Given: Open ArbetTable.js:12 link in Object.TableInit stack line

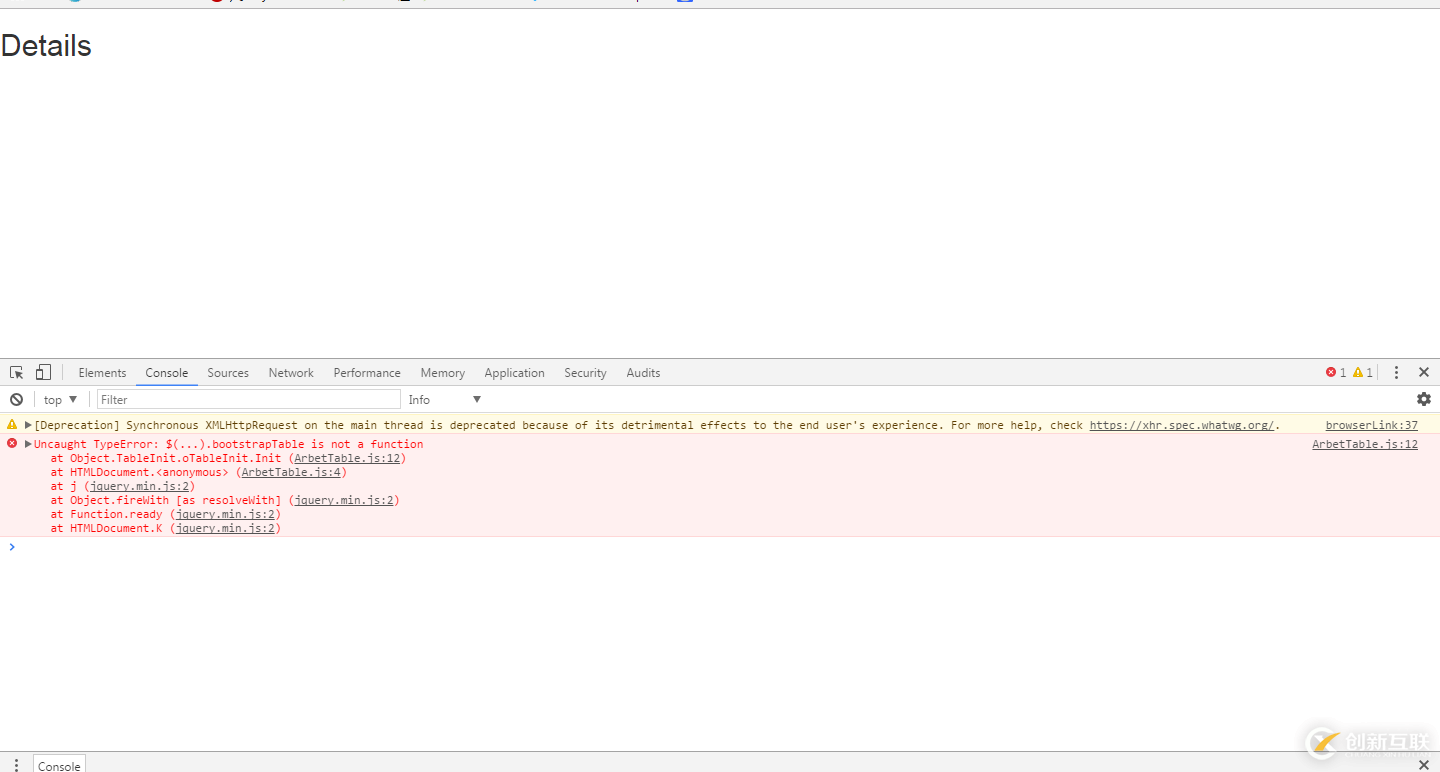Looking at the screenshot, I should coord(347,458).
